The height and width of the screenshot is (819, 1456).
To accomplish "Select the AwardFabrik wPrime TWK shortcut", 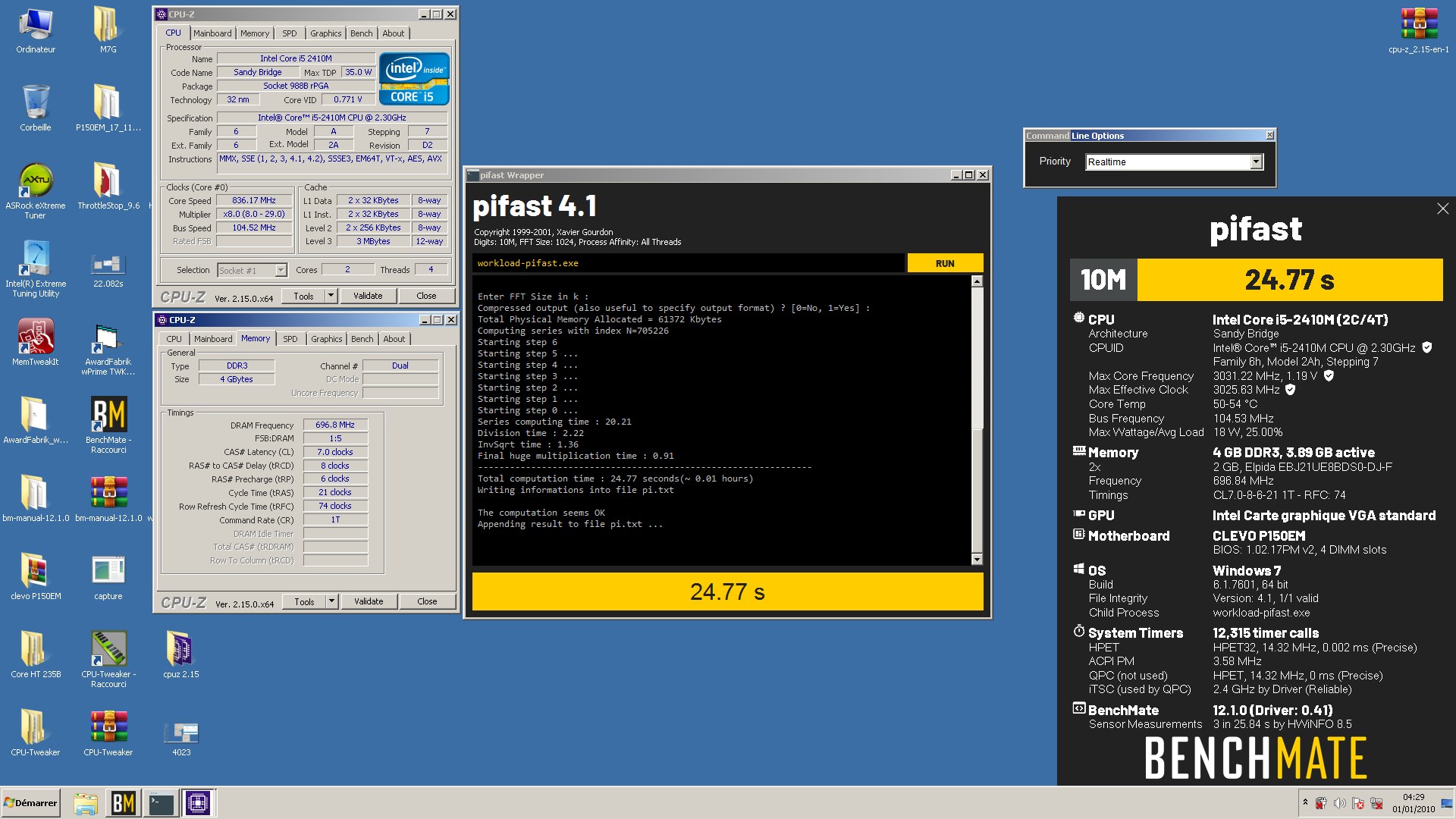I will (x=108, y=350).
